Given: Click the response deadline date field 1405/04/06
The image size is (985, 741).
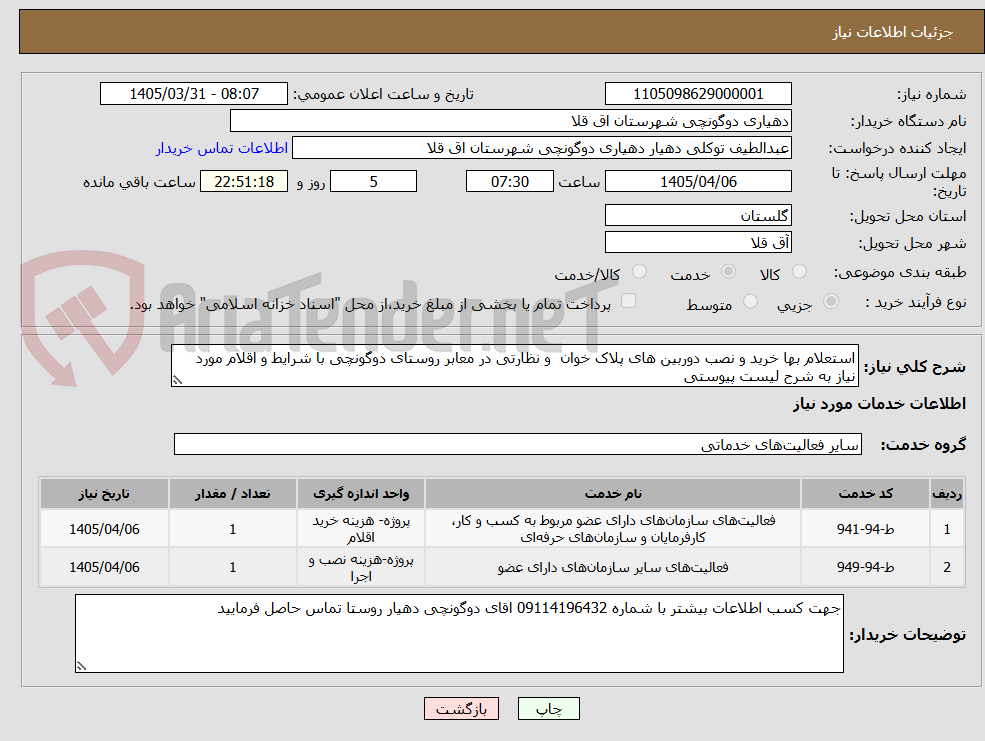Looking at the screenshot, I should pyautogui.click(x=698, y=181).
